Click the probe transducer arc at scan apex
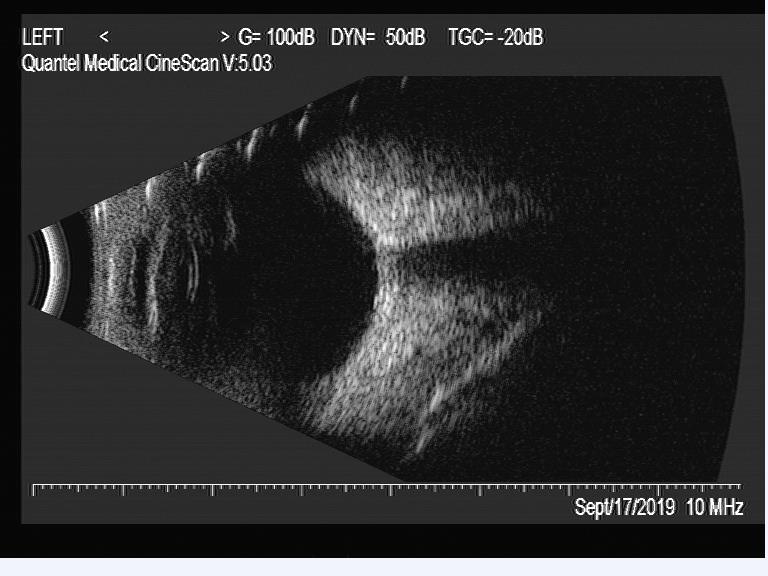768x576 pixels. pos(49,268)
